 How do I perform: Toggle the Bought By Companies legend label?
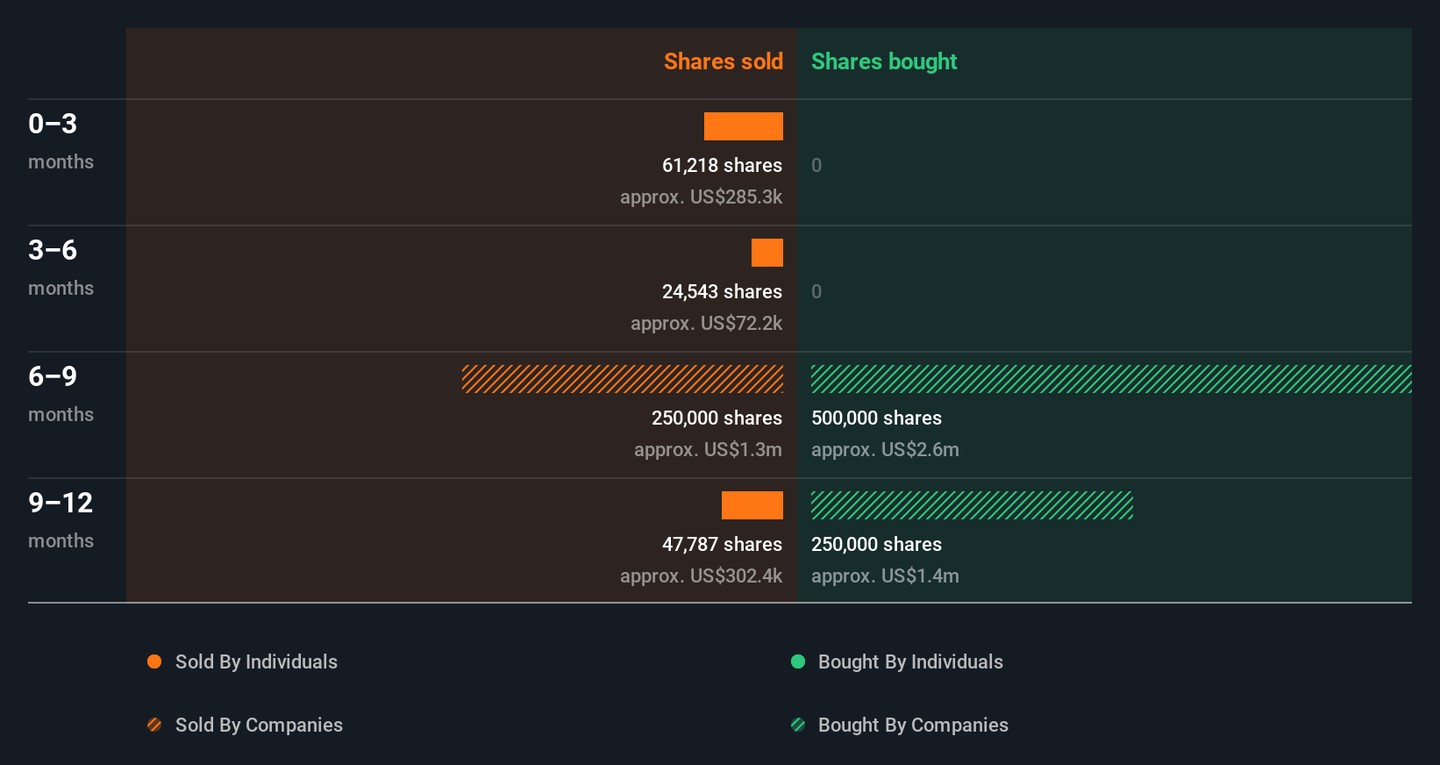[913, 725]
